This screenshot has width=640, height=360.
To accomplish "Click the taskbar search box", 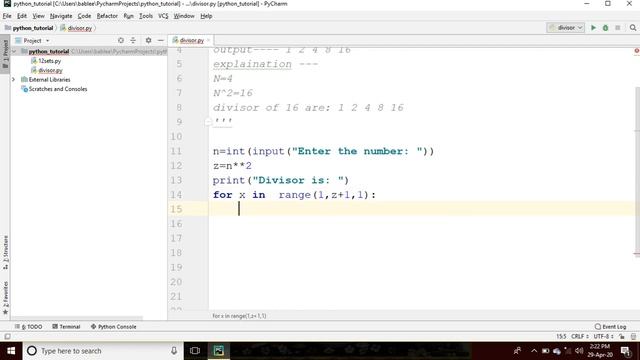I will click(103, 351).
